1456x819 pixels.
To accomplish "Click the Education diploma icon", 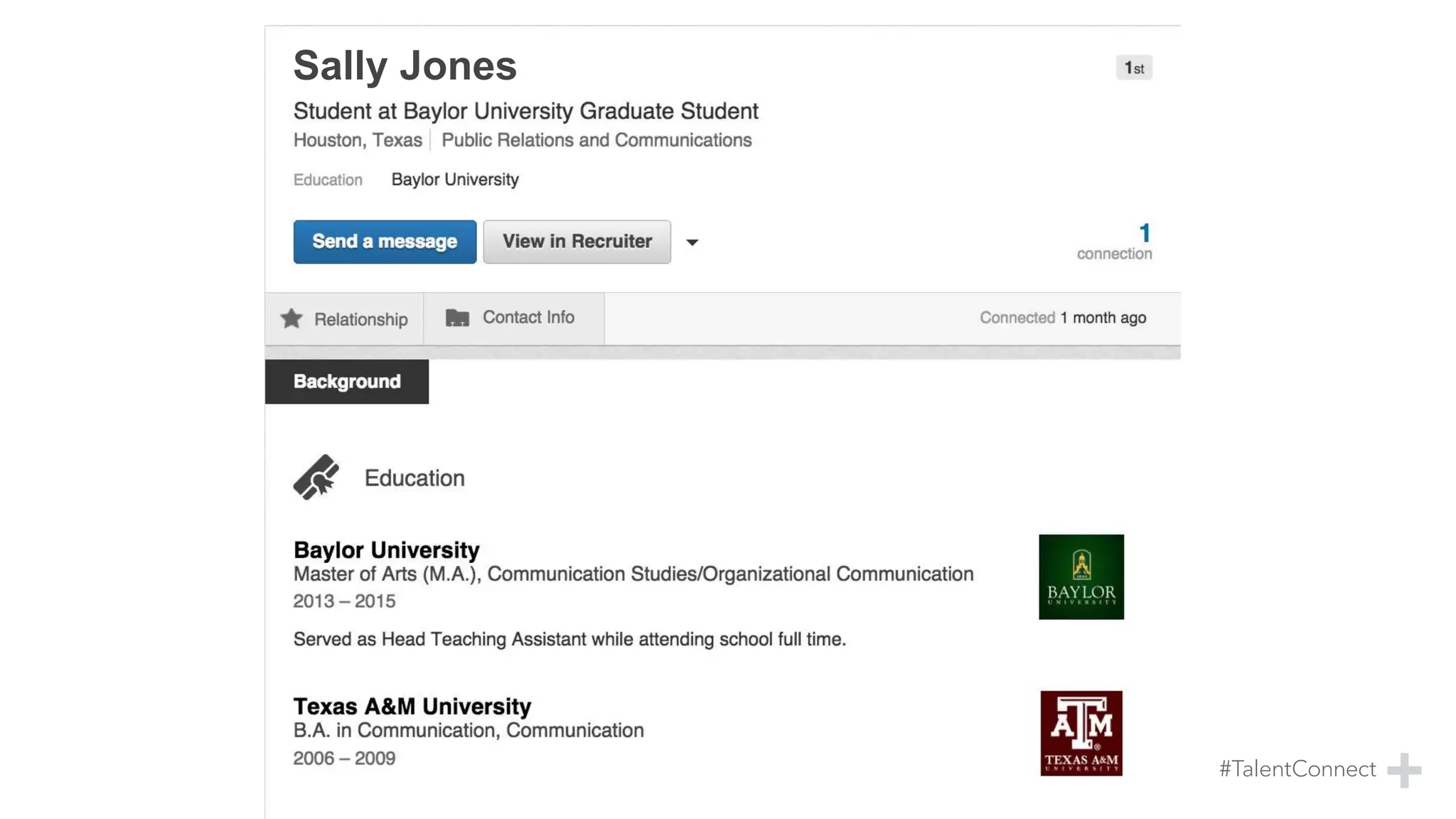I will 316,477.
